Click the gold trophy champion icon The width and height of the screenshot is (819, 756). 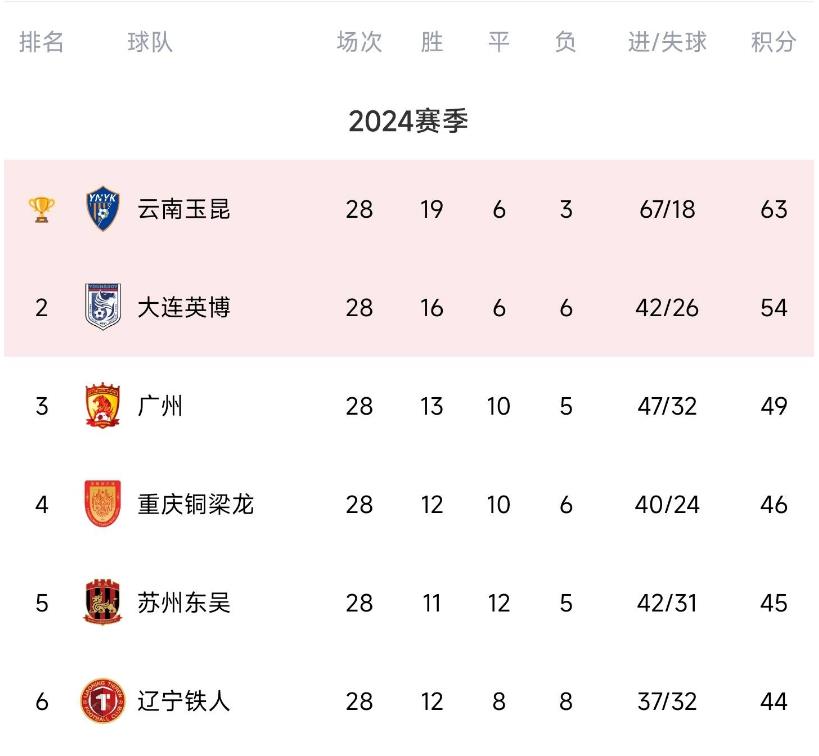pyautogui.click(x=41, y=210)
